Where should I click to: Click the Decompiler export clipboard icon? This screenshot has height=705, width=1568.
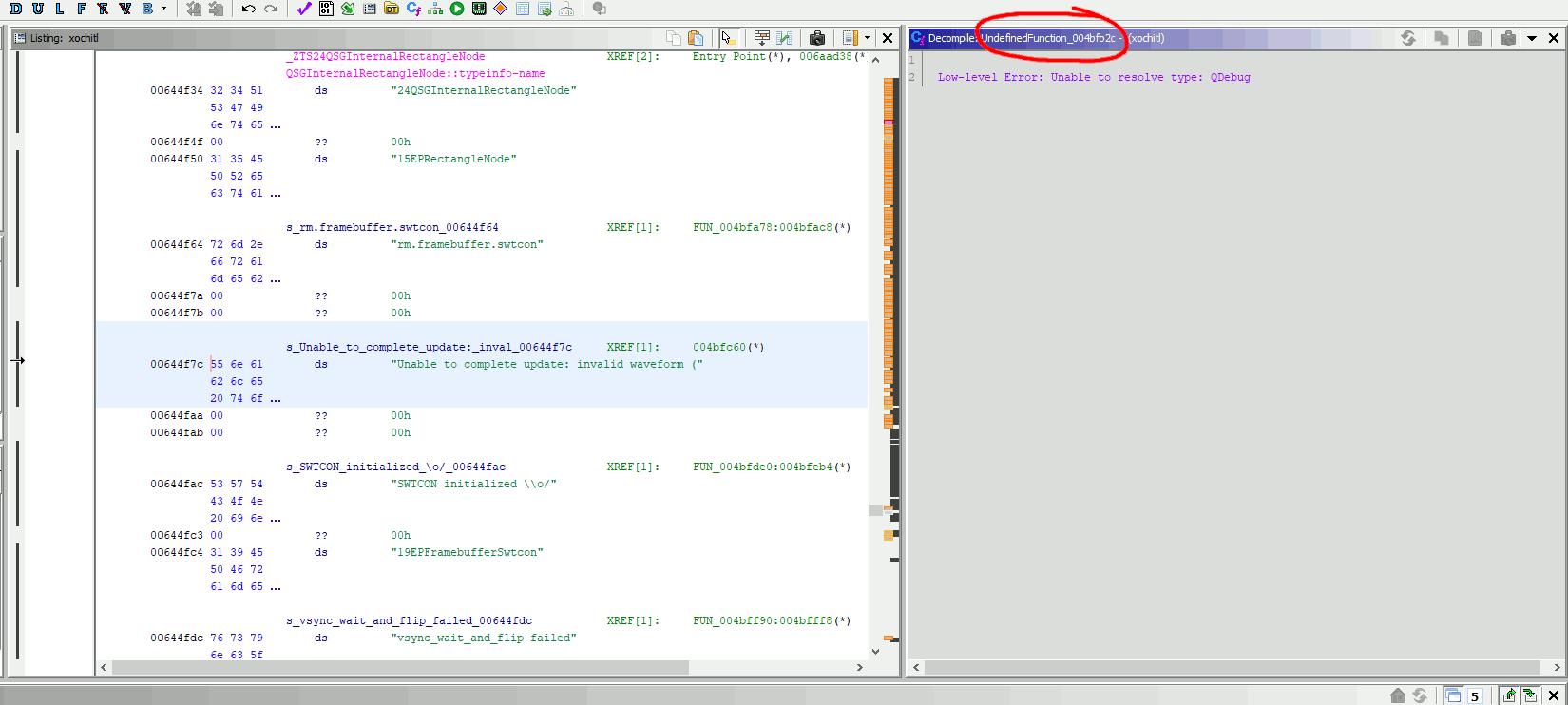(x=1475, y=38)
